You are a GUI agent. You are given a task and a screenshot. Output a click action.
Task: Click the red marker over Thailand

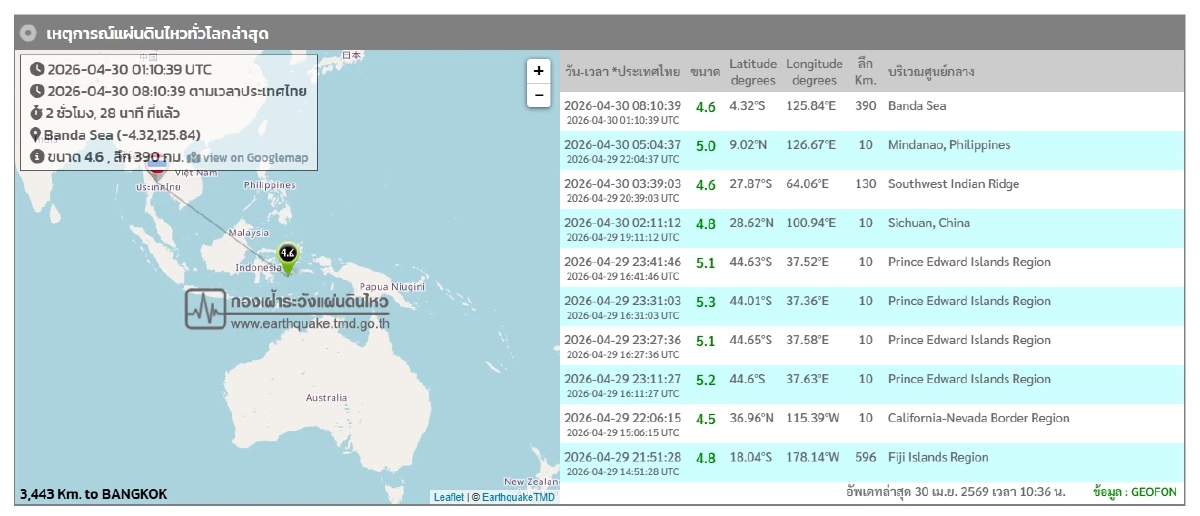[x=157, y=168]
